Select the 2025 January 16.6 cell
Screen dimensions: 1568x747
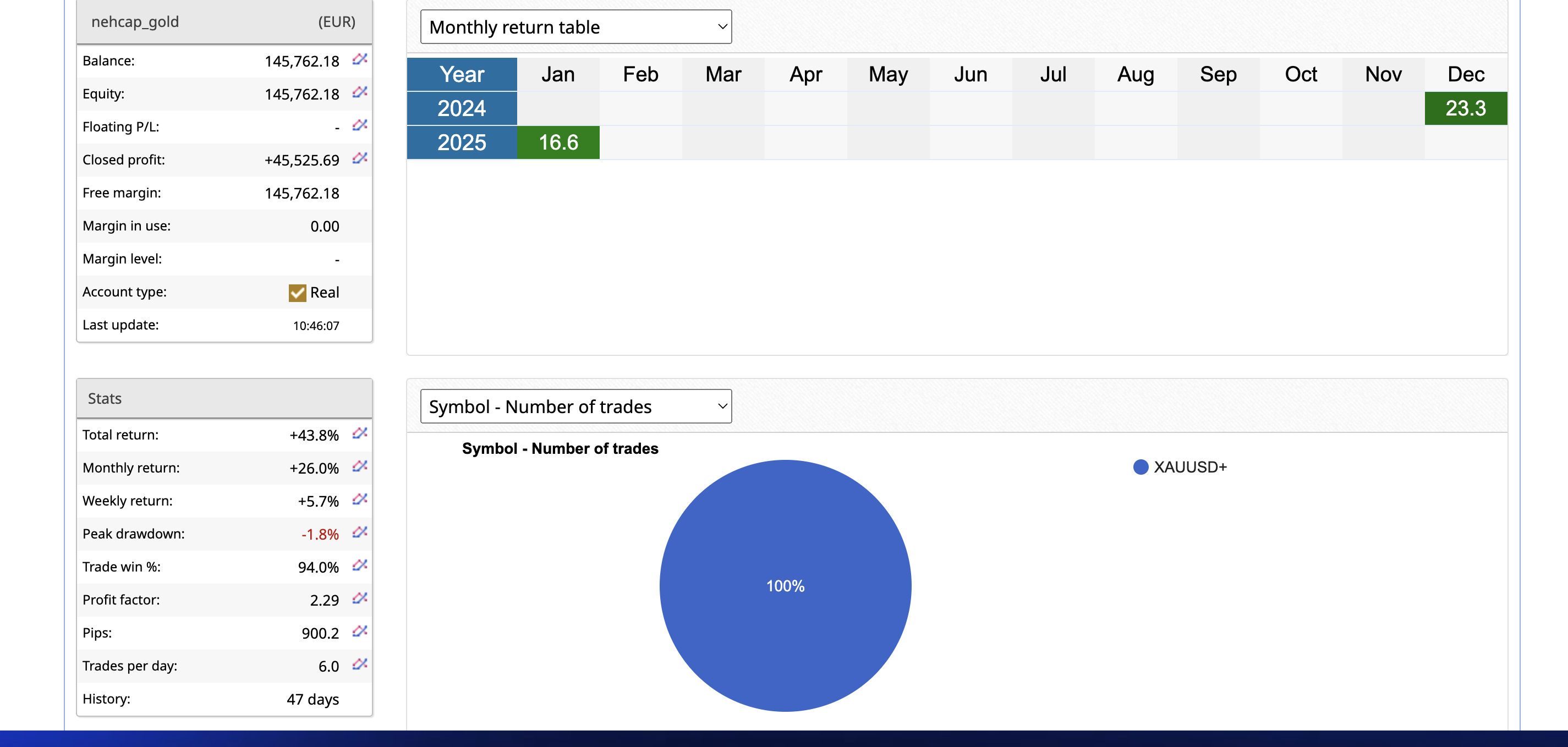557,142
